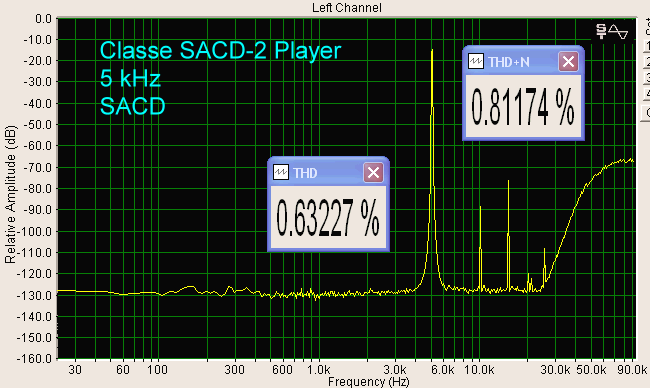Click the SpectraPLUS logo icon in graph corner
Image resolution: width=650 pixels, height=388 pixels.
(612, 32)
